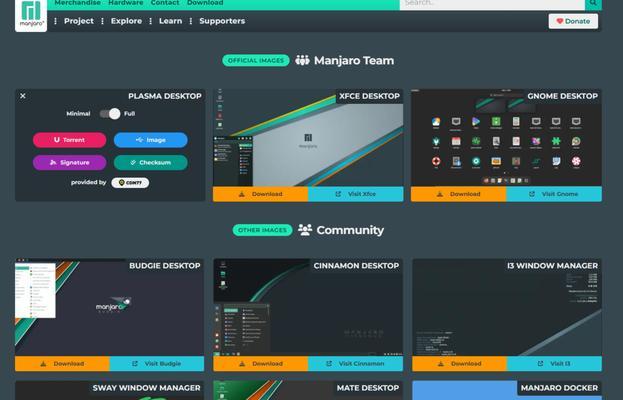Download the GNOME Desktop edition
The height and width of the screenshot is (400, 623).
pos(459,194)
